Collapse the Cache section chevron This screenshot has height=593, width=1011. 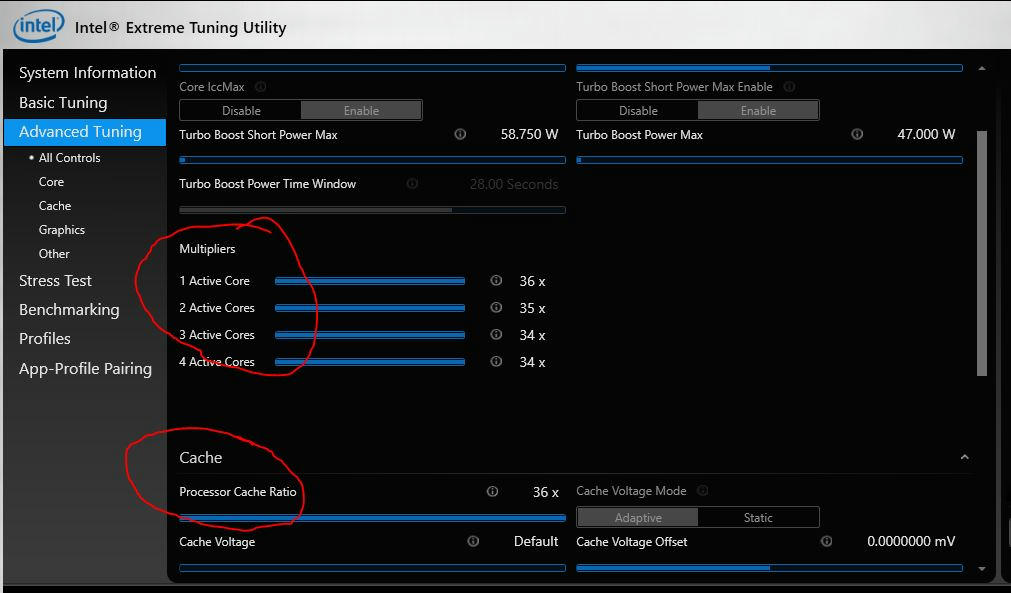[965, 457]
